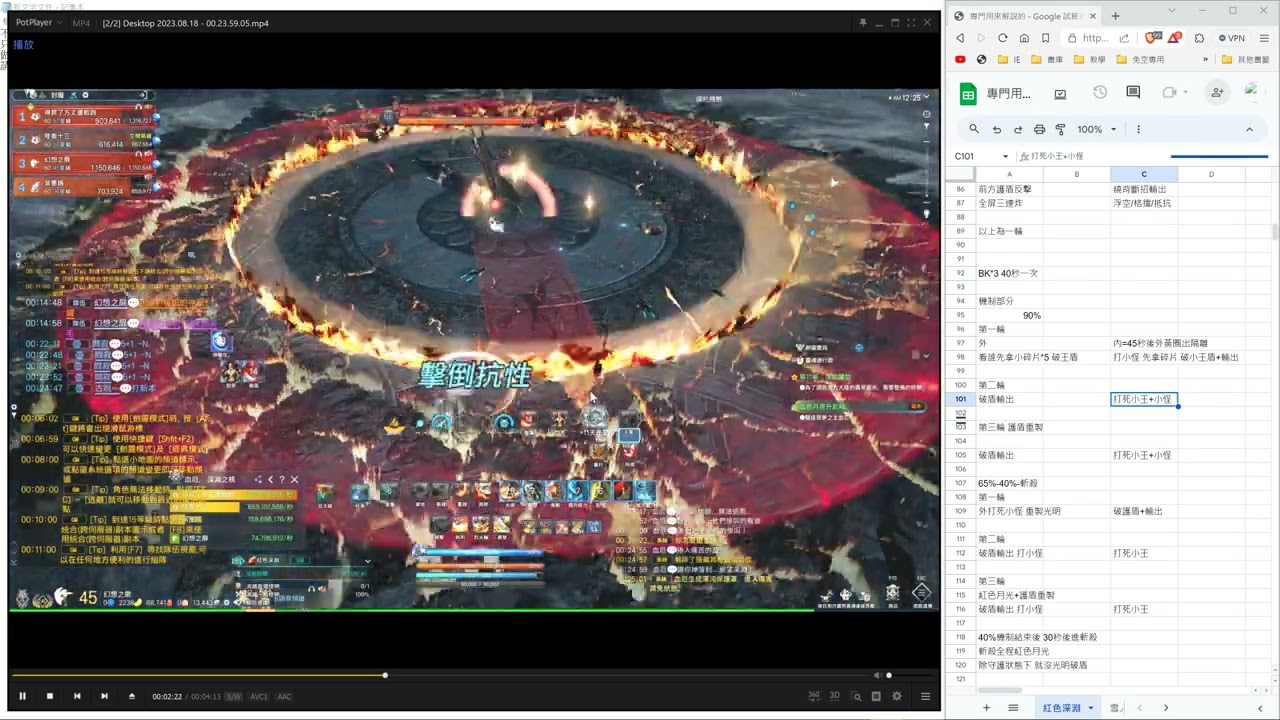Click the AVC1 video codec label
Image resolution: width=1280 pixels, height=720 pixels.
coord(259,697)
